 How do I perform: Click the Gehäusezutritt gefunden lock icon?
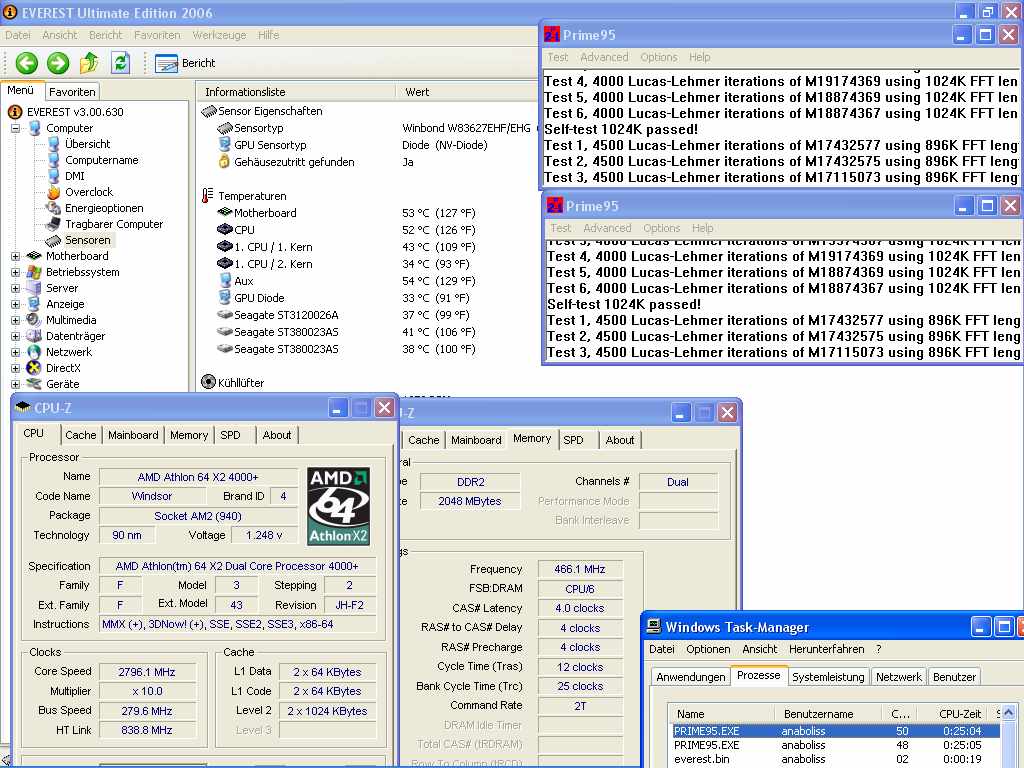click(x=224, y=161)
